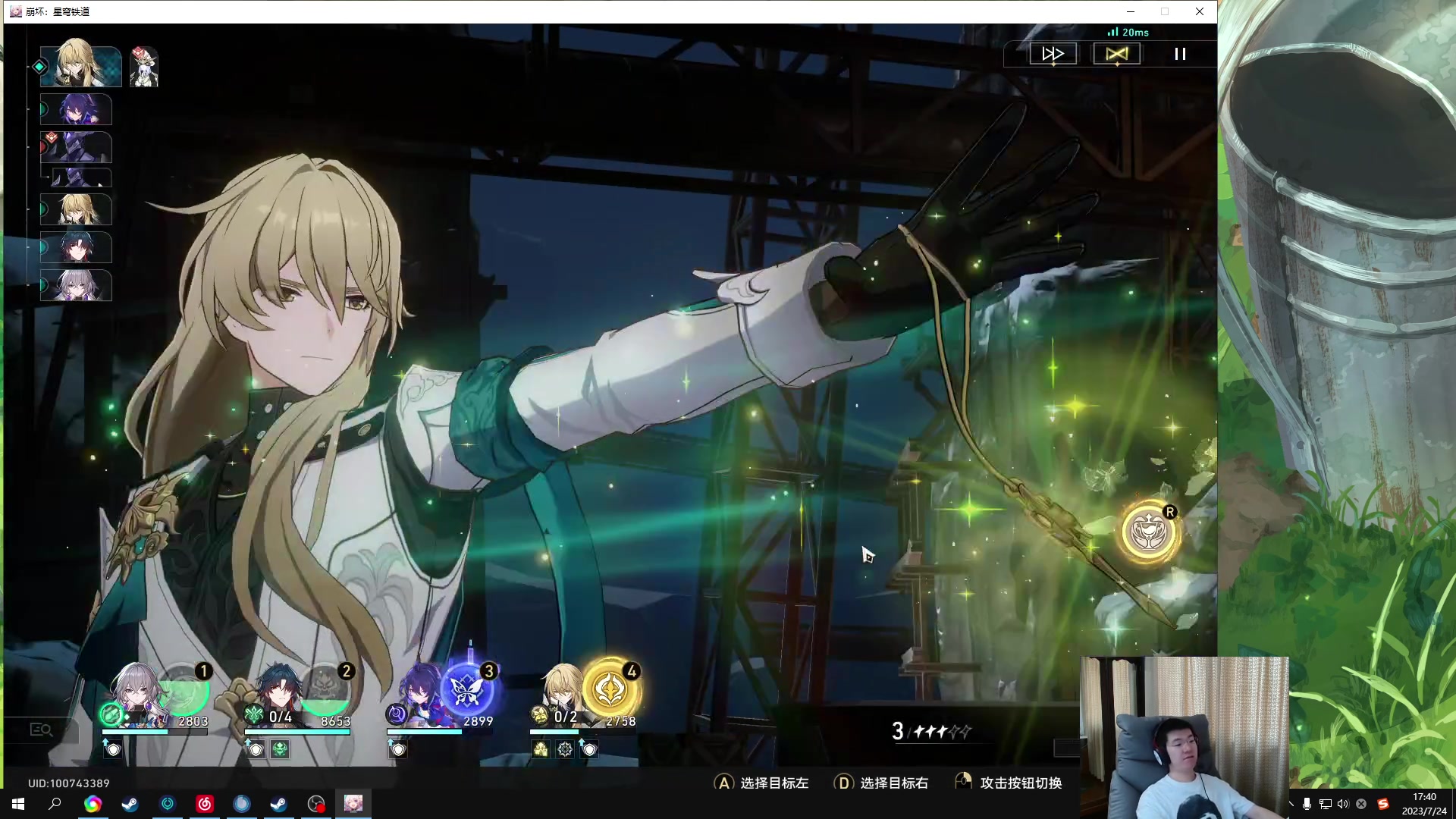Inspect the yellow flower buff under 2758 HP bar
This screenshot has width=1456, height=819.
(x=541, y=750)
